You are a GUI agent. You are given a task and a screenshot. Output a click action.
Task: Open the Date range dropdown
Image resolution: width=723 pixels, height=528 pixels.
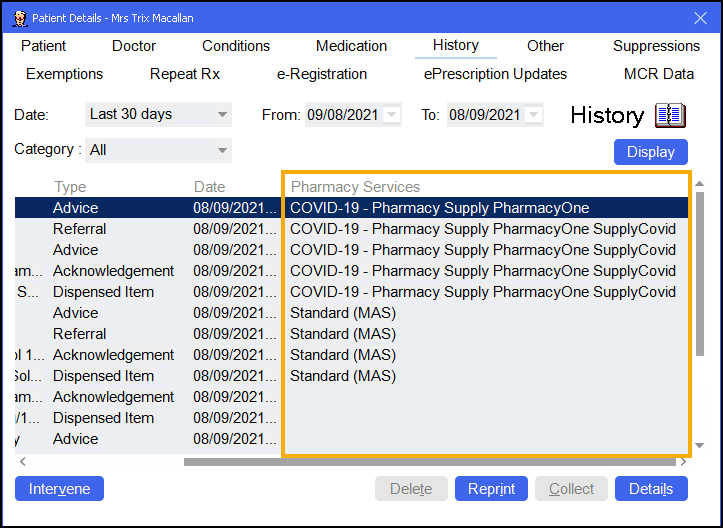coord(158,115)
